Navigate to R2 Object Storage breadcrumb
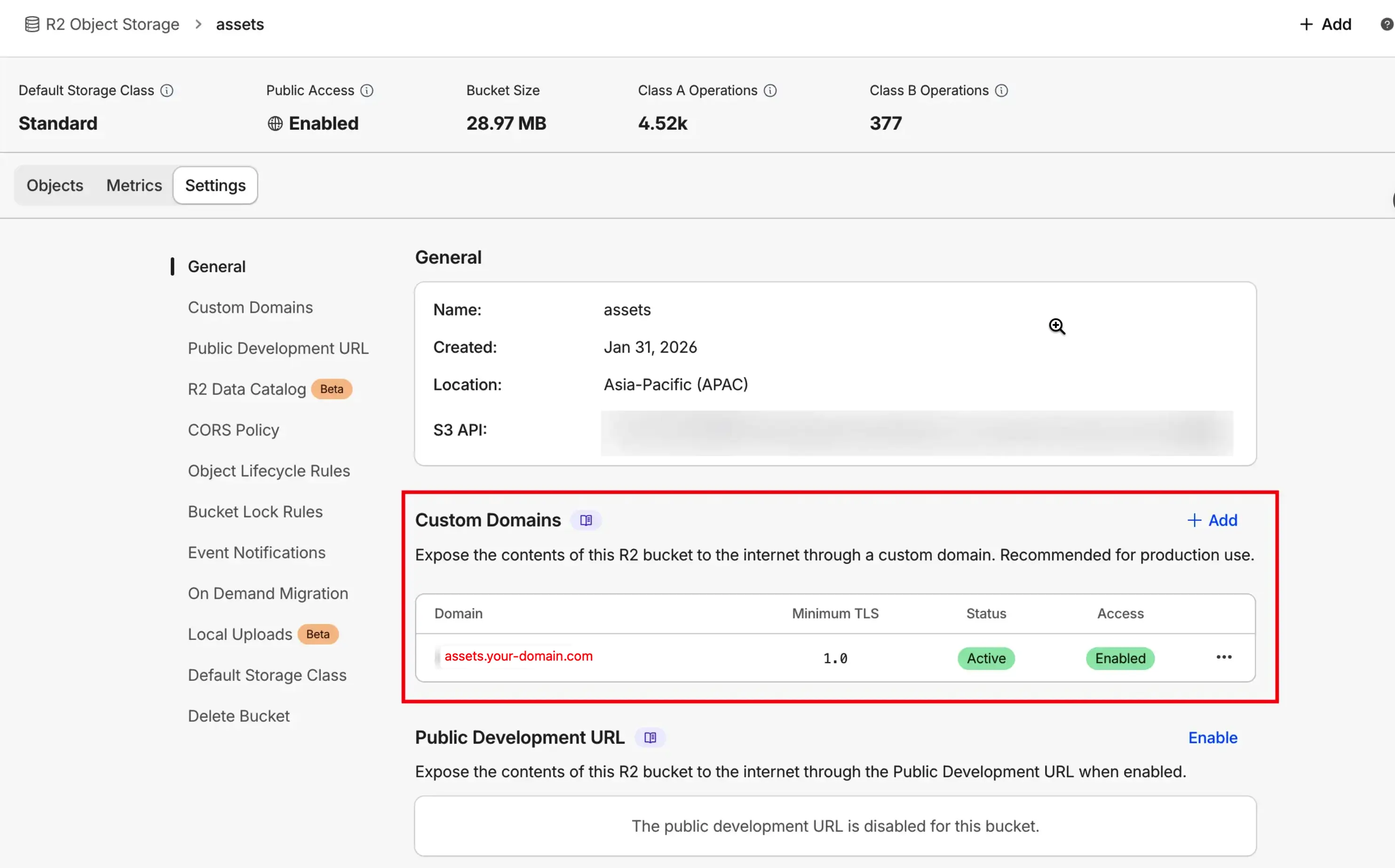Screen dimensions: 1395x868 (x=112, y=24)
